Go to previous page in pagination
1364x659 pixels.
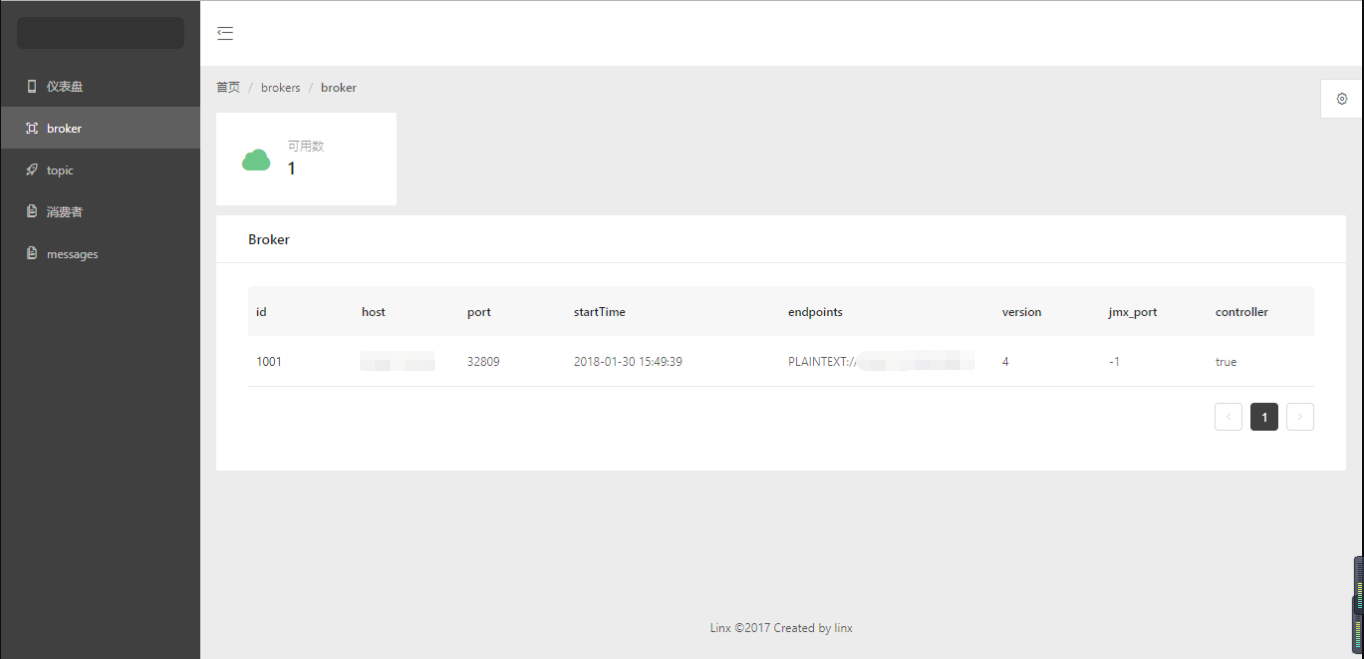(x=1228, y=417)
